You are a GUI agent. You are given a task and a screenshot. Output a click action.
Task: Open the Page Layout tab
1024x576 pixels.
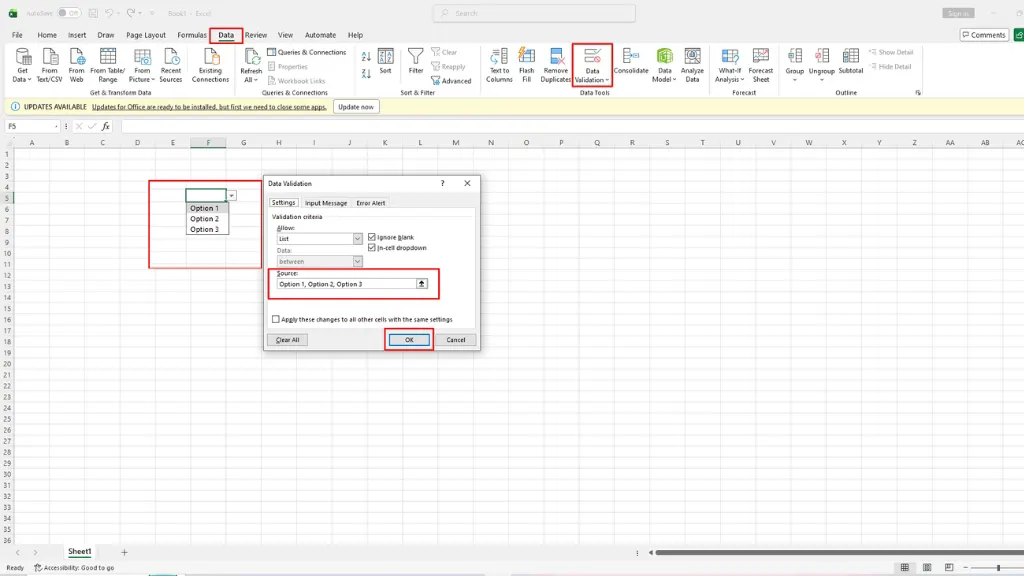click(146, 35)
